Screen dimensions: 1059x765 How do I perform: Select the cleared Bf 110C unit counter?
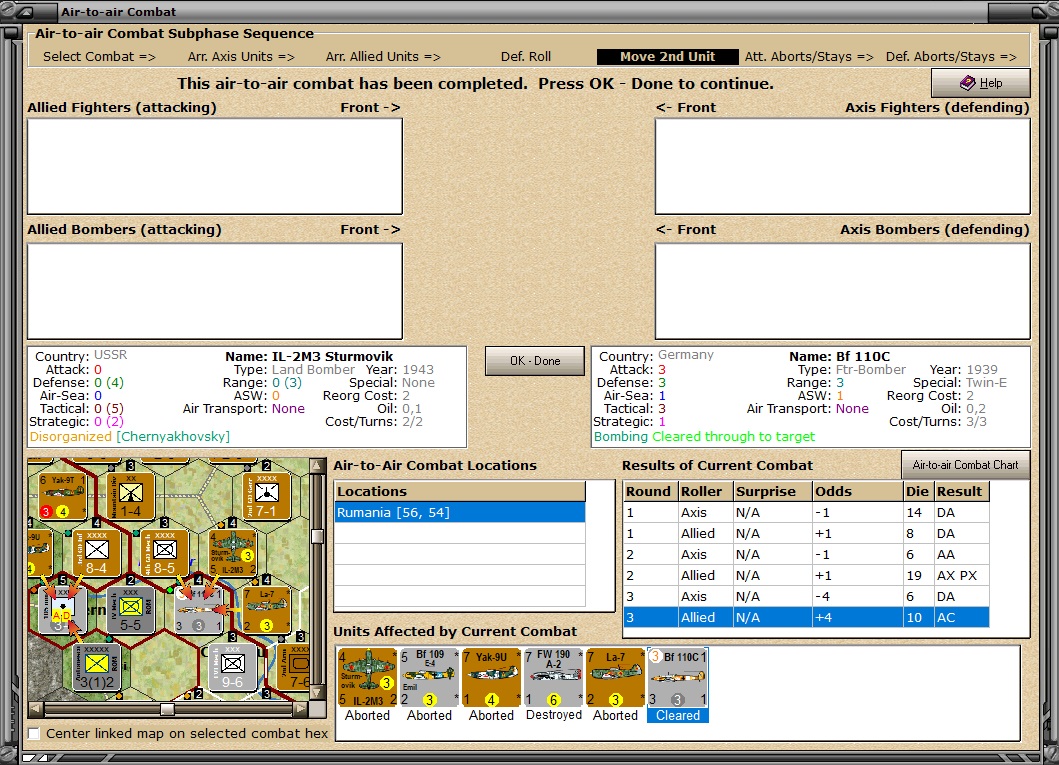[677, 675]
